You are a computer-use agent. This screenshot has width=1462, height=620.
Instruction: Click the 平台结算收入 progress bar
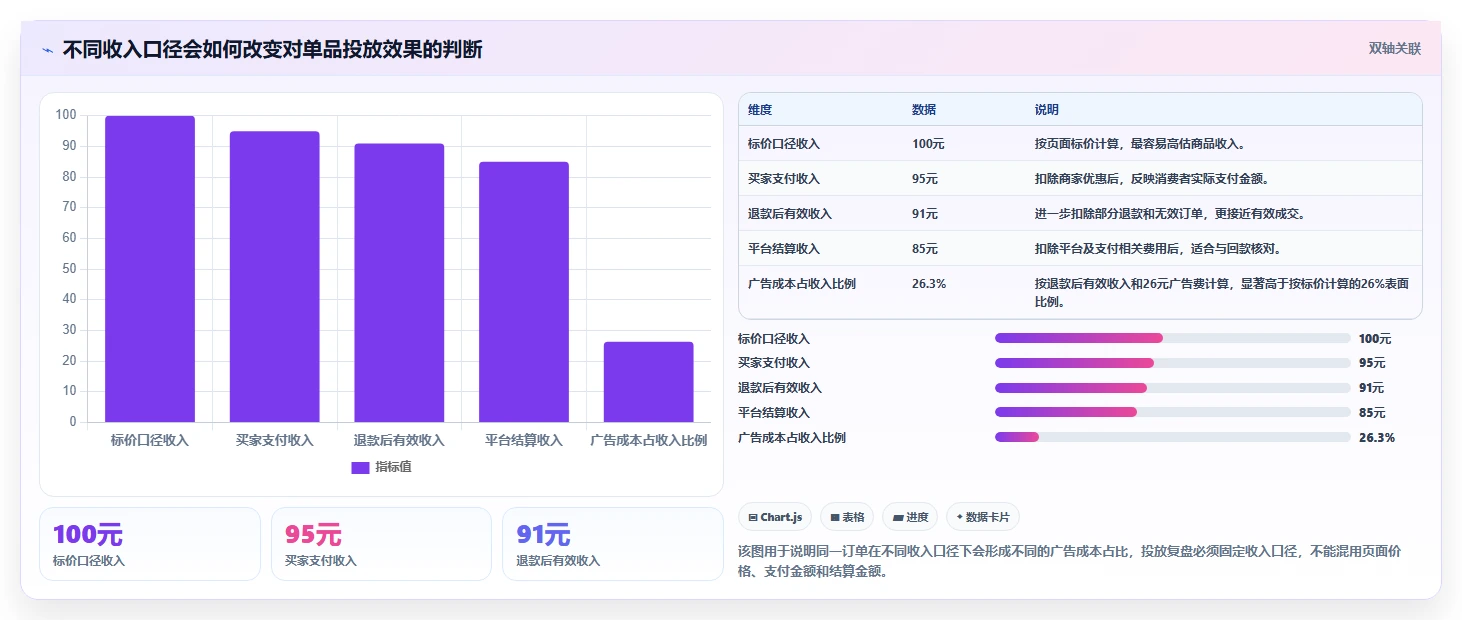pos(1173,412)
